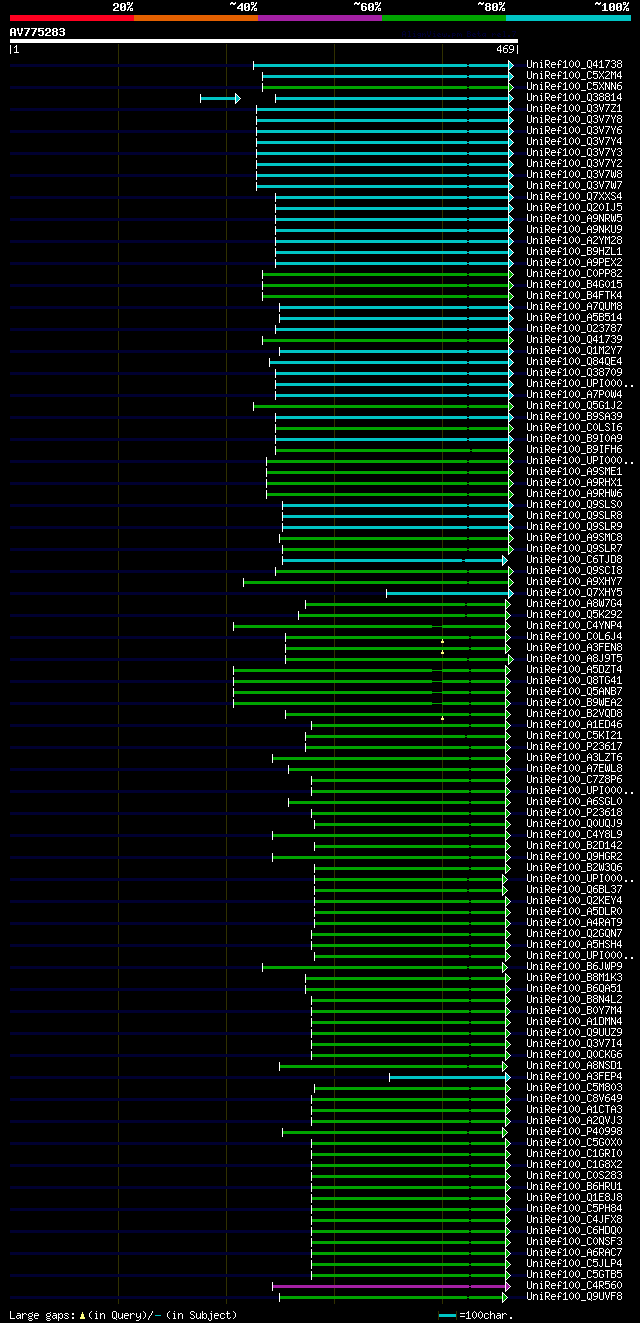The width and height of the screenshot is (640, 1323).
Task: Open hit UniRef100_Q3V7W7
Action: [x=574, y=185]
